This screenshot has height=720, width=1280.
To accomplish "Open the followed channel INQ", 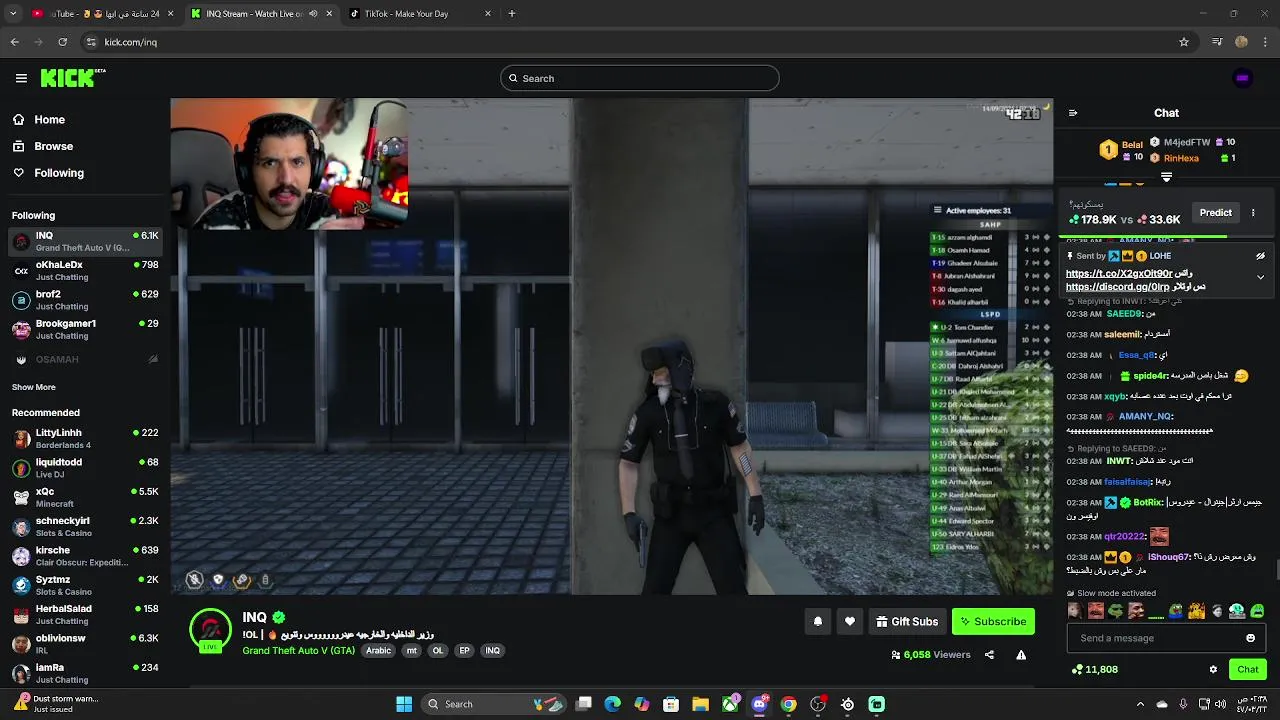I will (x=85, y=241).
